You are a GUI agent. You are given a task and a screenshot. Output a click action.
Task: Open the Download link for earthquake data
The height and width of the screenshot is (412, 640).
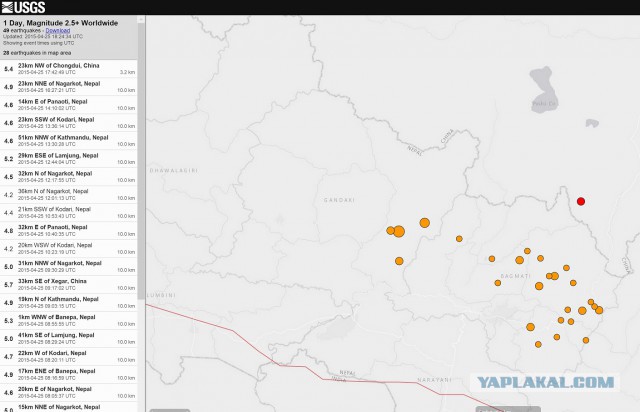tap(58, 31)
